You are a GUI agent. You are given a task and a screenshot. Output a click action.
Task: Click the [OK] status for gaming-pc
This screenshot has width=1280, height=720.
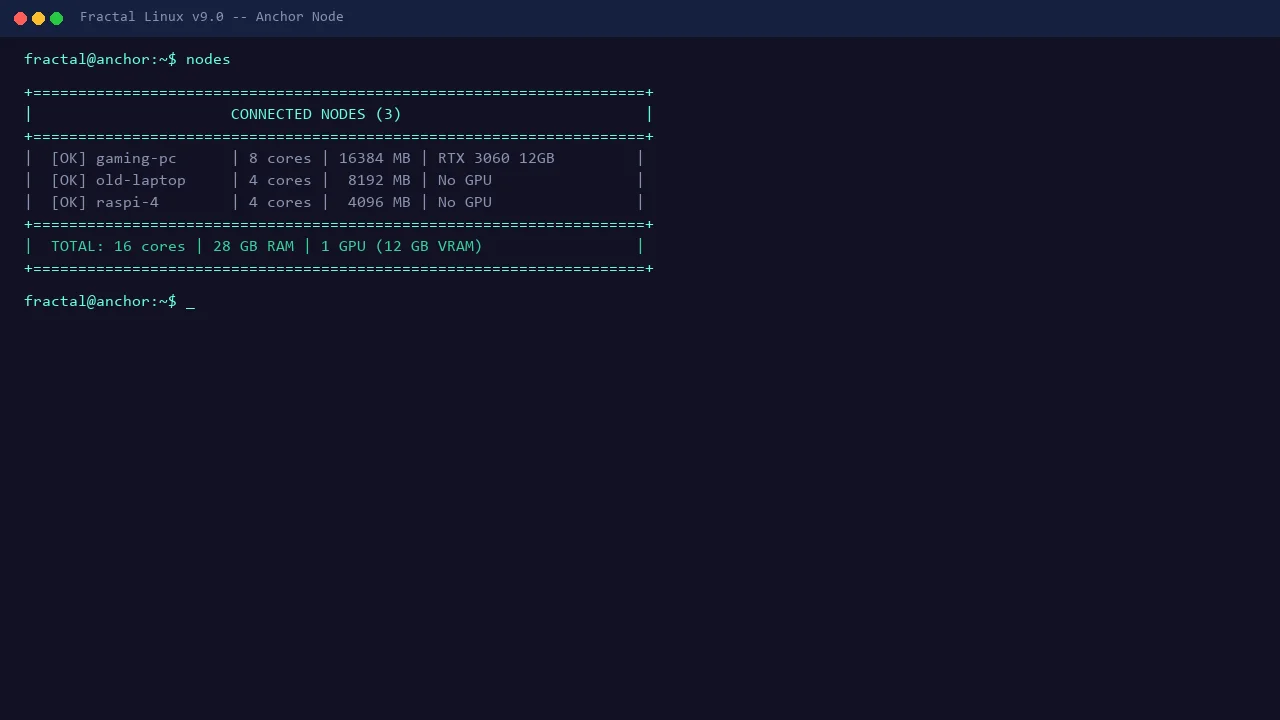point(69,158)
